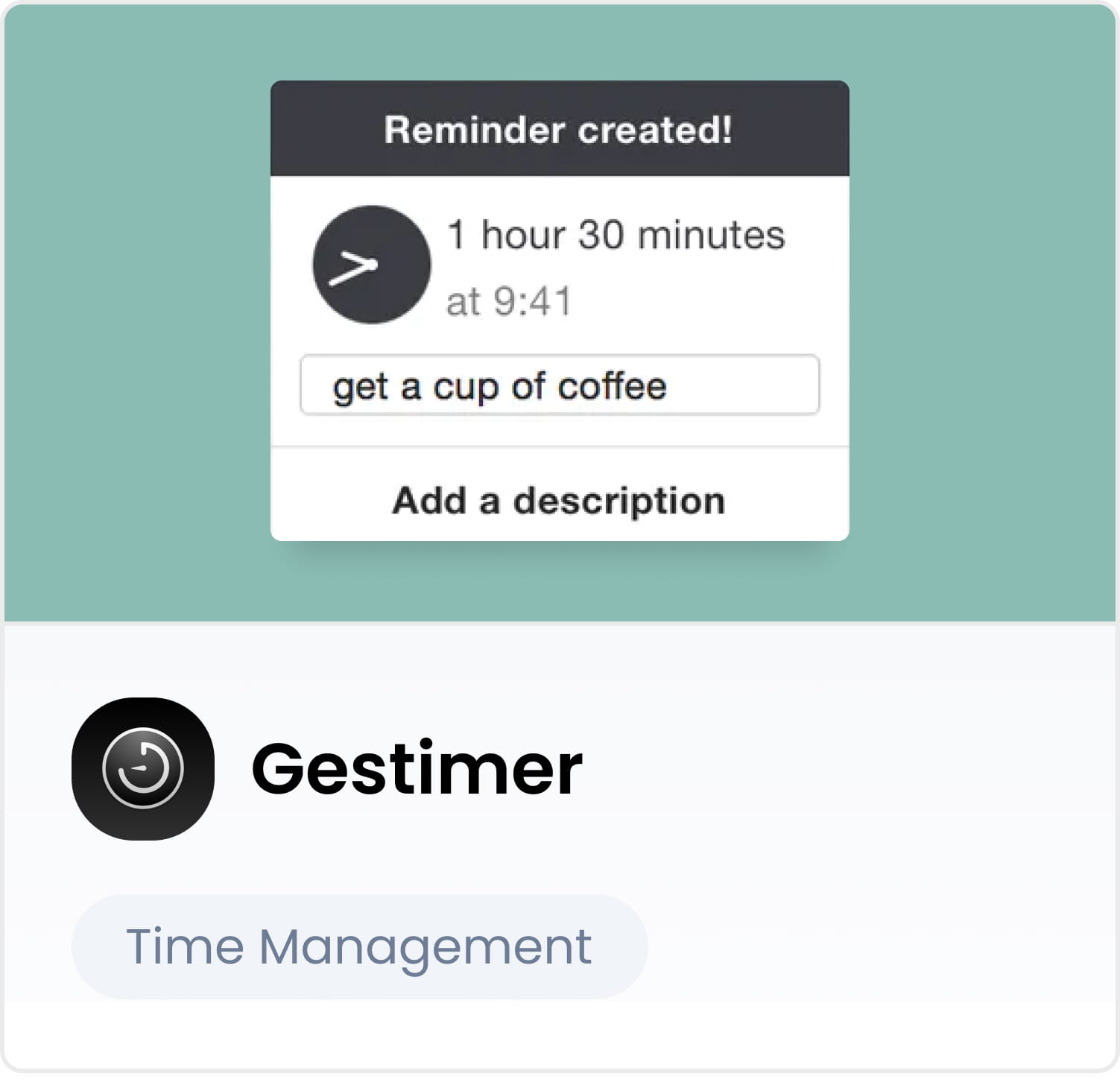This screenshot has height=1082, width=1120.
Task: Click the 'at 9:41' time label
Action: coord(508,301)
